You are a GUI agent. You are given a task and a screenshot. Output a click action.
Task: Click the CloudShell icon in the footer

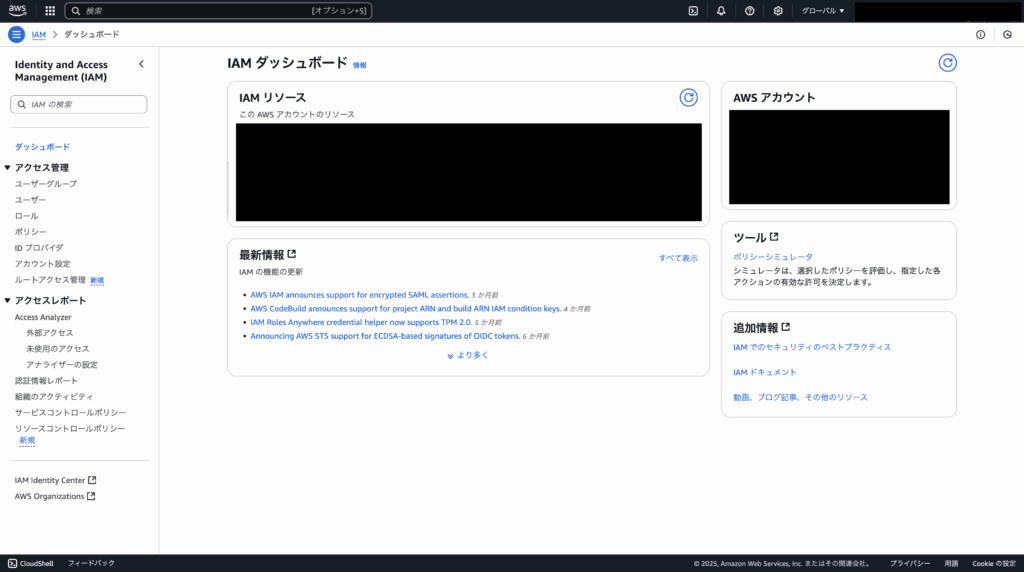12,564
